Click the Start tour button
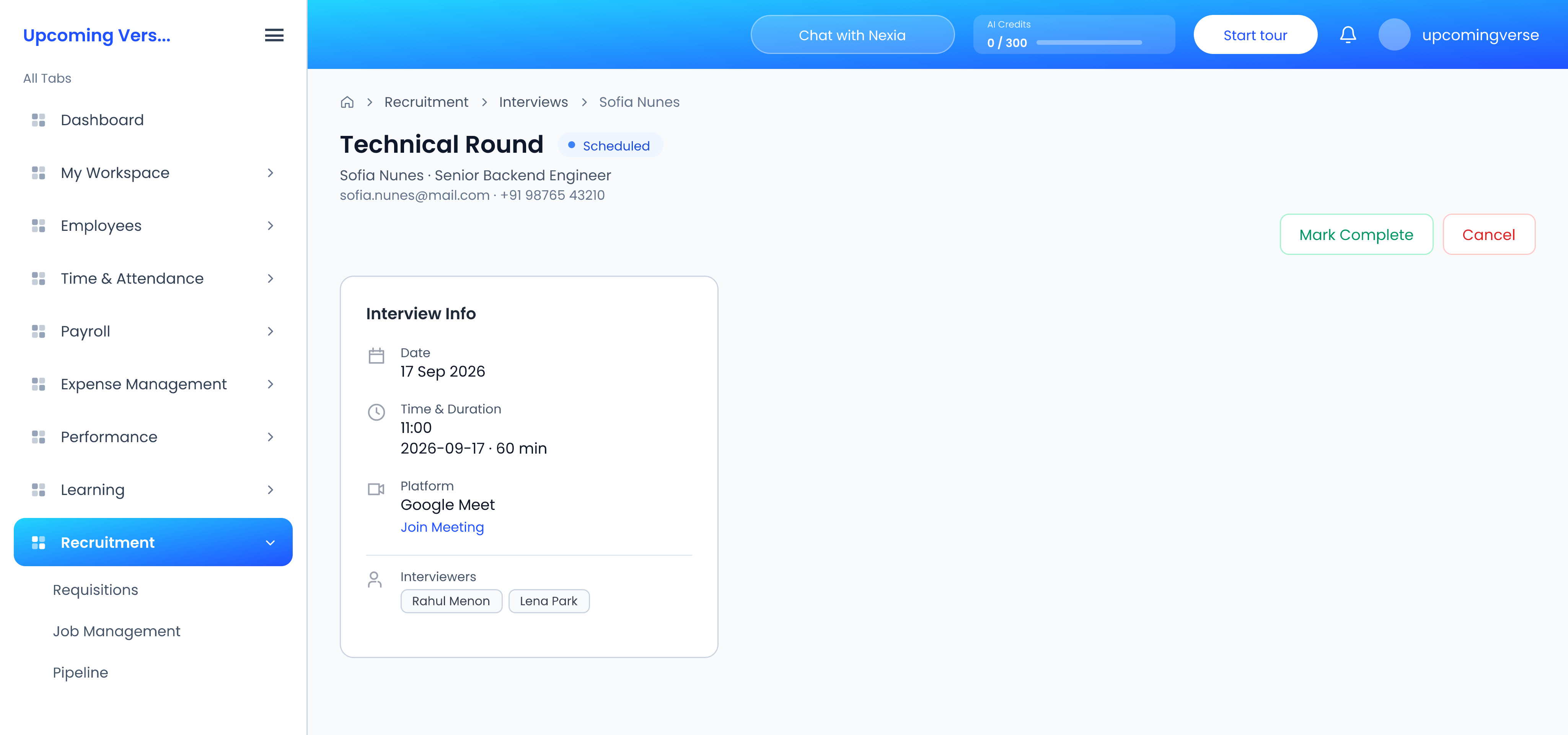This screenshot has width=1568, height=735. pos(1255,35)
